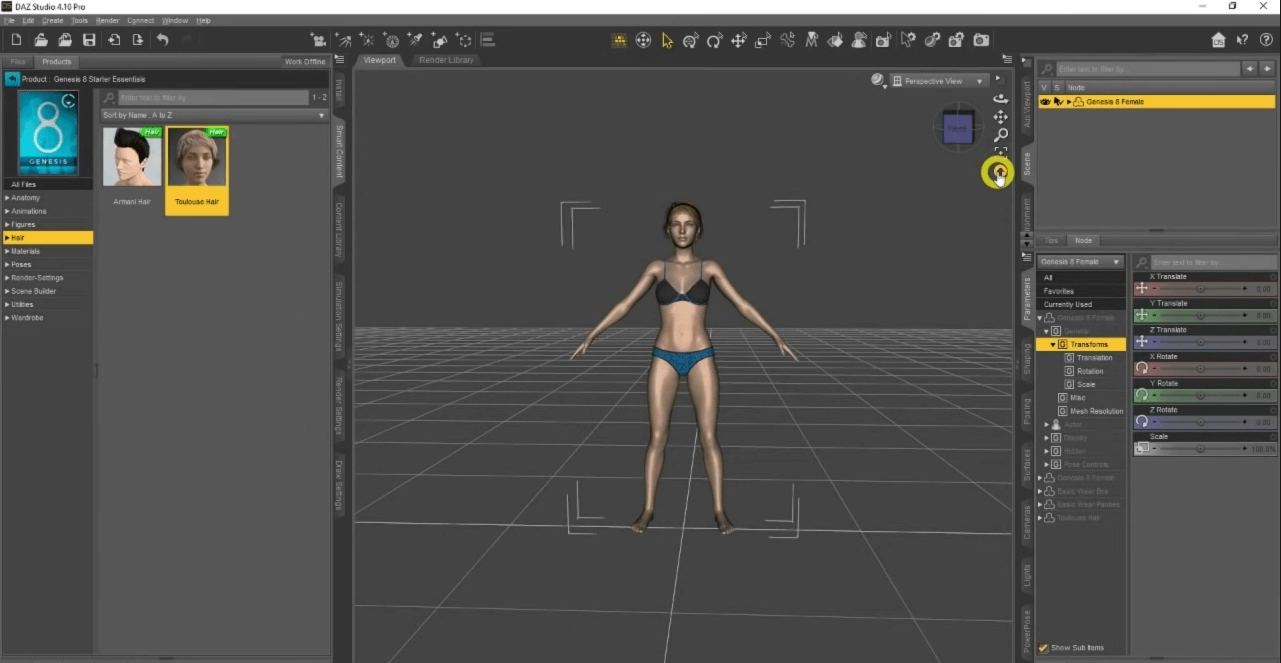Viewport: 1281px width, 663px height.
Task: Expand the Toulouse Hair parameters node
Action: point(1041,518)
